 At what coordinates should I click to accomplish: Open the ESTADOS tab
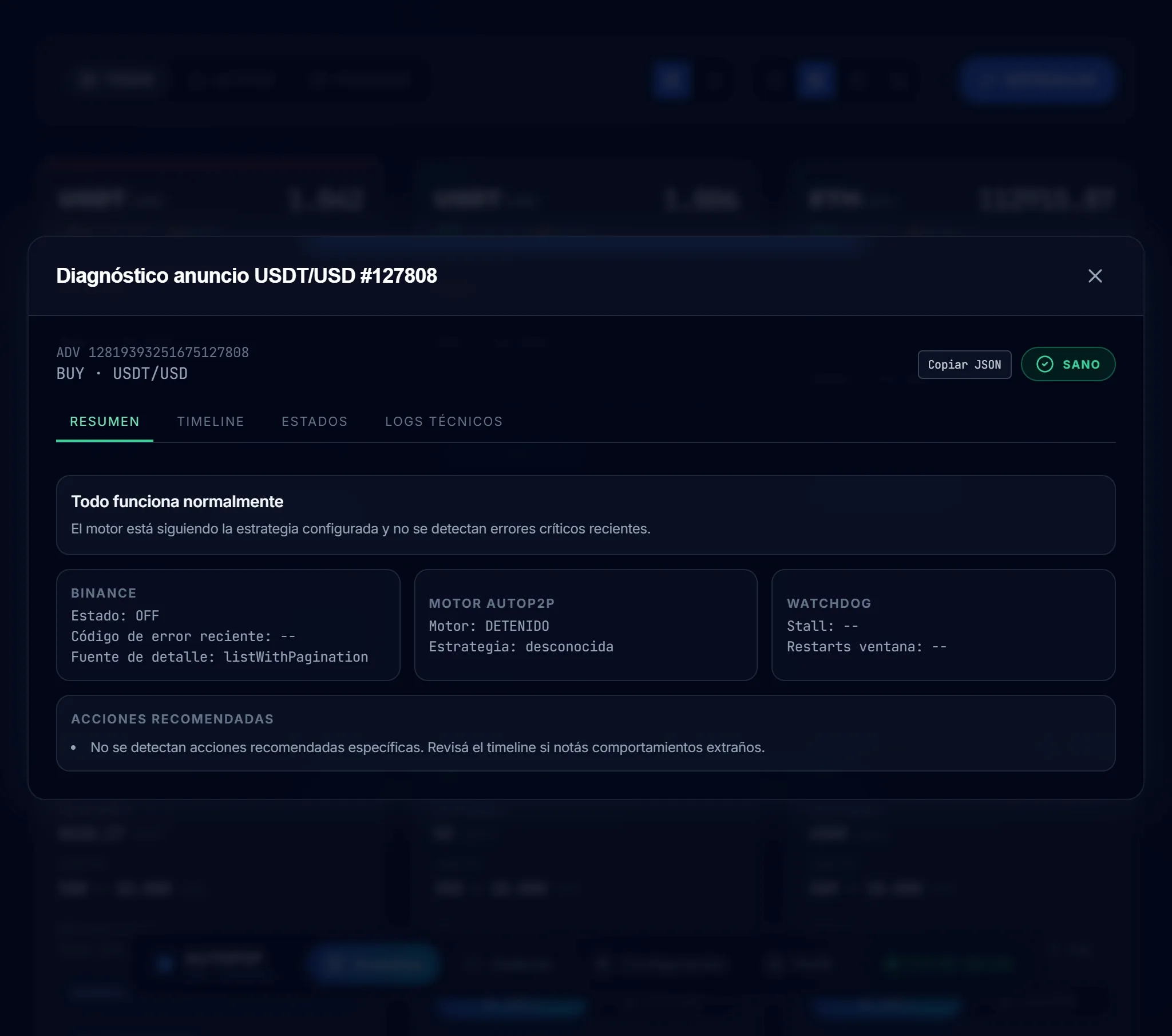click(x=314, y=421)
